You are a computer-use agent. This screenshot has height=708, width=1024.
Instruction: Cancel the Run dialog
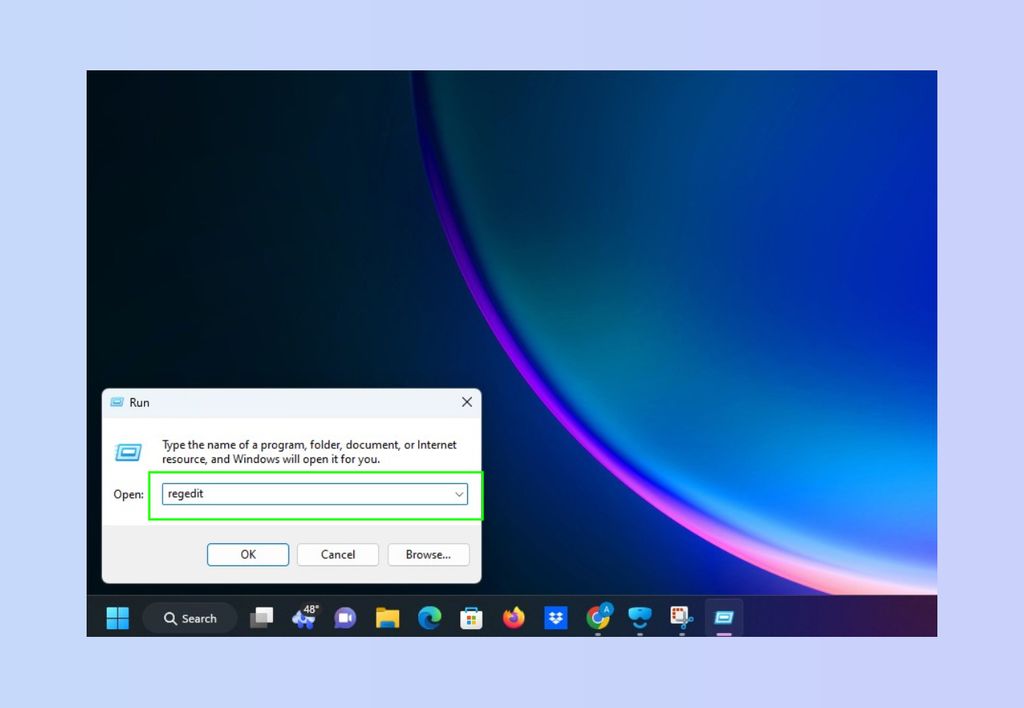pyautogui.click(x=337, y=554)
